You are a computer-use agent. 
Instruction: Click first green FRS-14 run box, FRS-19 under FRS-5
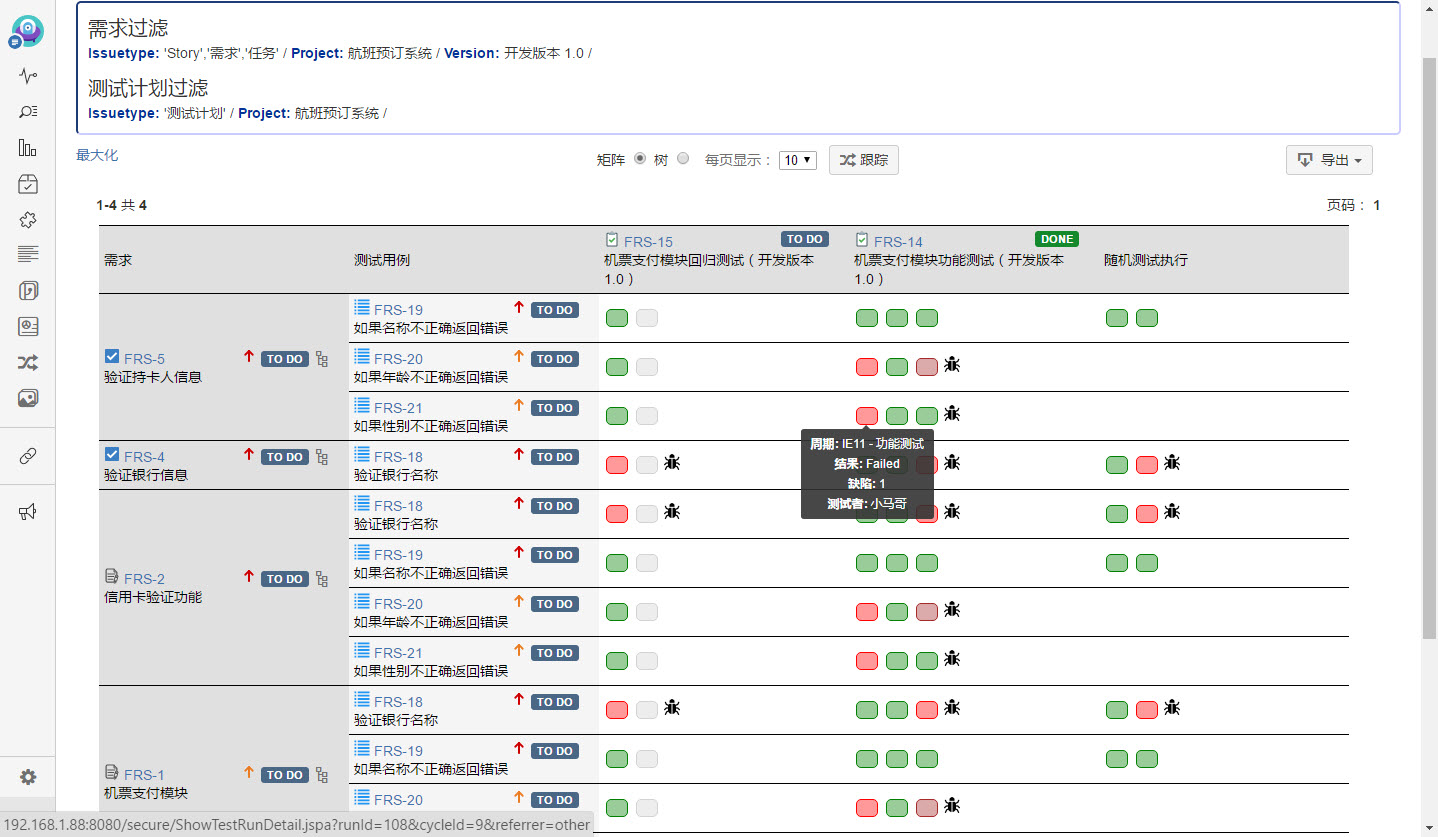(867, 318)
